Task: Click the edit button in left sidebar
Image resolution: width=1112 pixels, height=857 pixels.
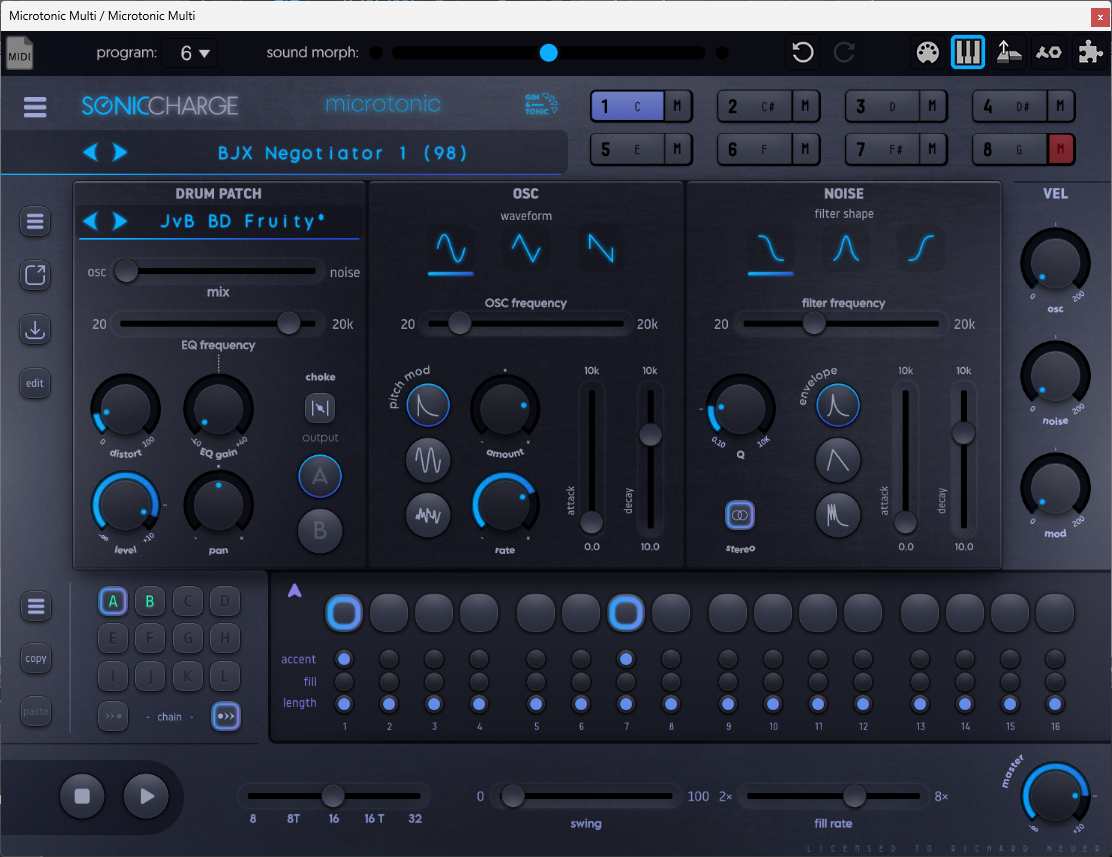Action: coord(35,383)
